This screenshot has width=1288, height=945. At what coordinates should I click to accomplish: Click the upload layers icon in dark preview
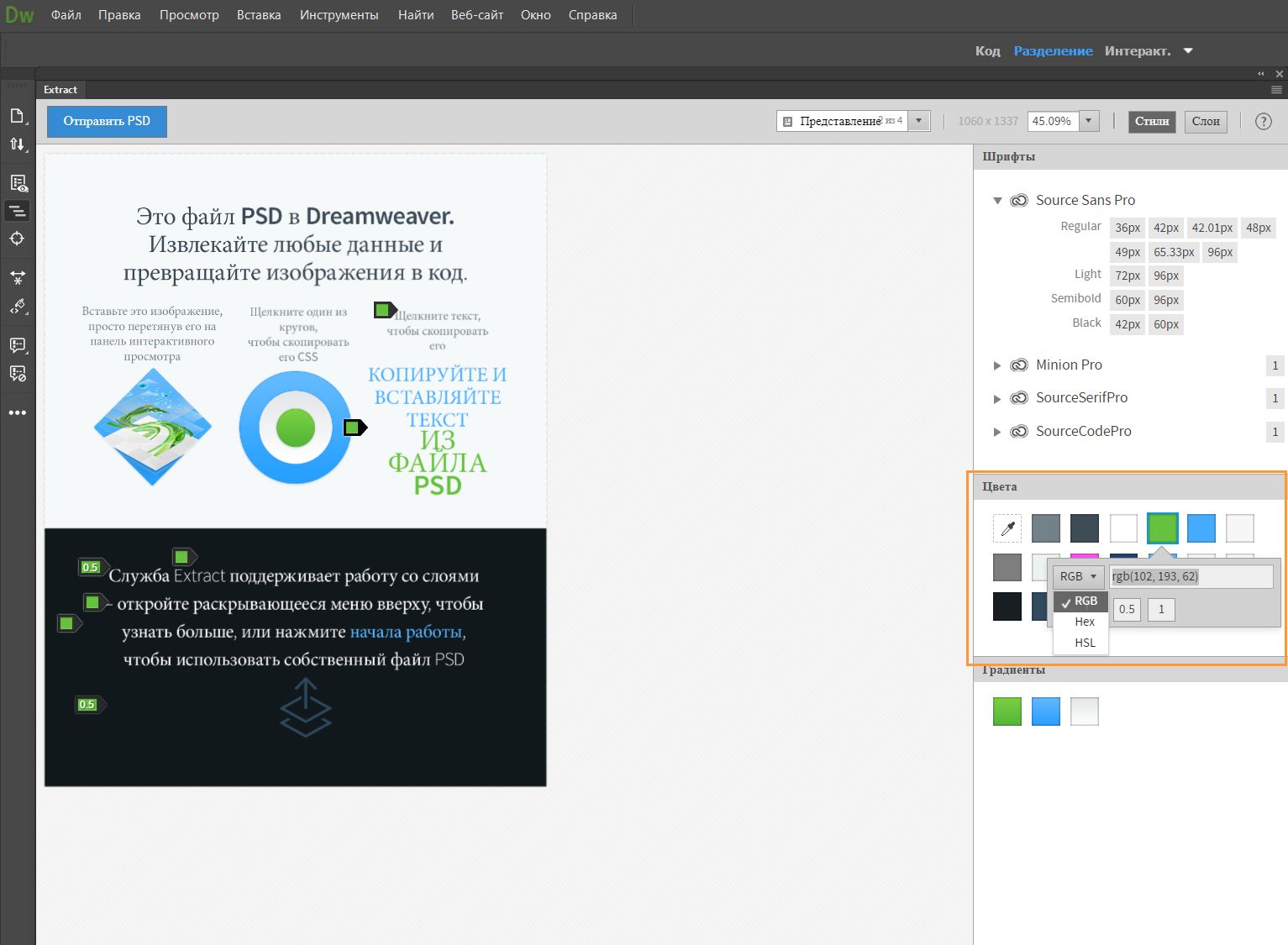(x=305, y=707)
